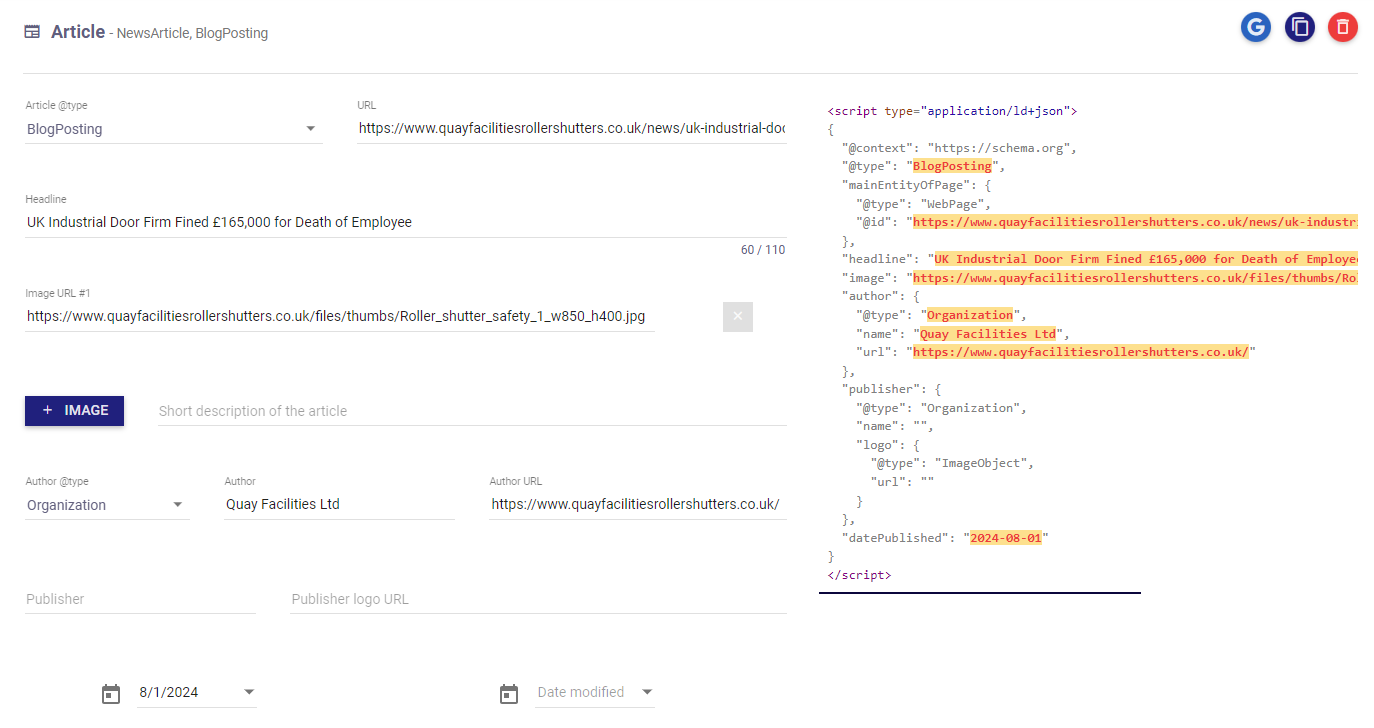Click the Google rich results test icon
1374x728 pixels.
pyautogui.click(x=1256, y=27)
